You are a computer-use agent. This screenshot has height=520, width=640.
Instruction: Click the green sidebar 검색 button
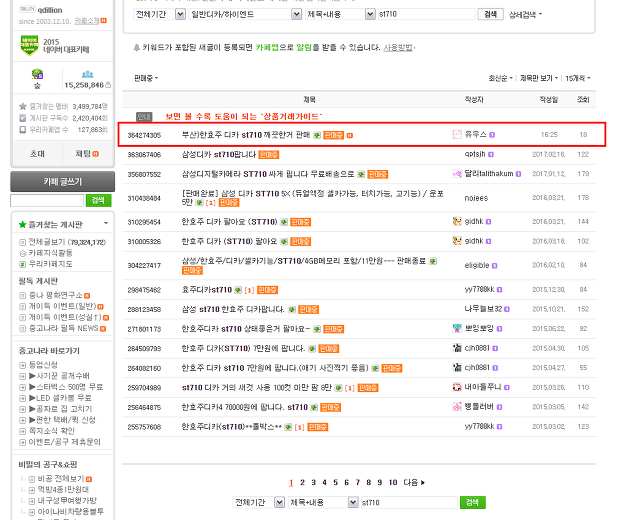click(98, 200)
